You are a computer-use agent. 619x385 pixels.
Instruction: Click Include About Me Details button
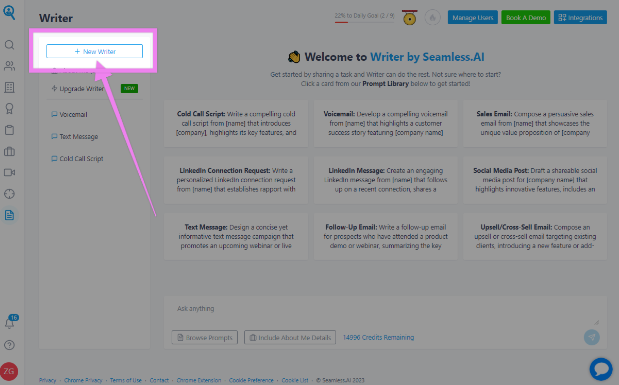(x=290, y=338)
